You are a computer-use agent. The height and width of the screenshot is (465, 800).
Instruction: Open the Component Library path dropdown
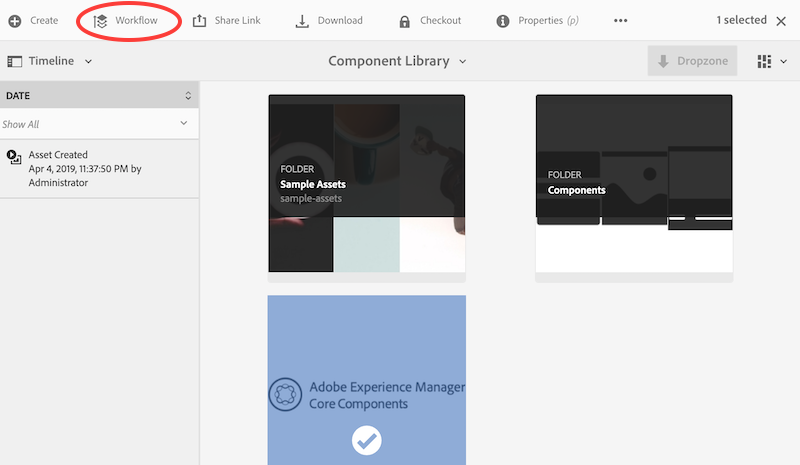coord(397,61)
